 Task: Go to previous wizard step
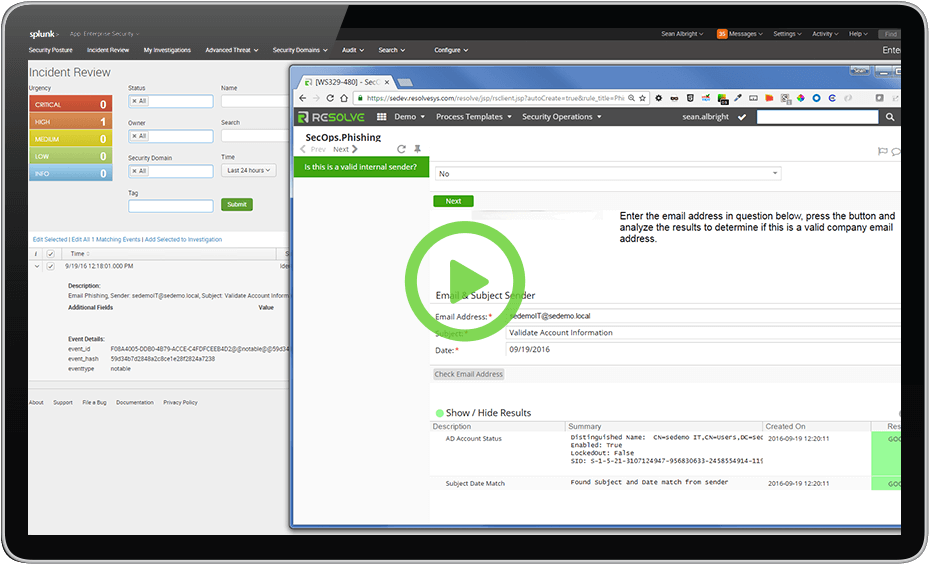coord(313,149)
